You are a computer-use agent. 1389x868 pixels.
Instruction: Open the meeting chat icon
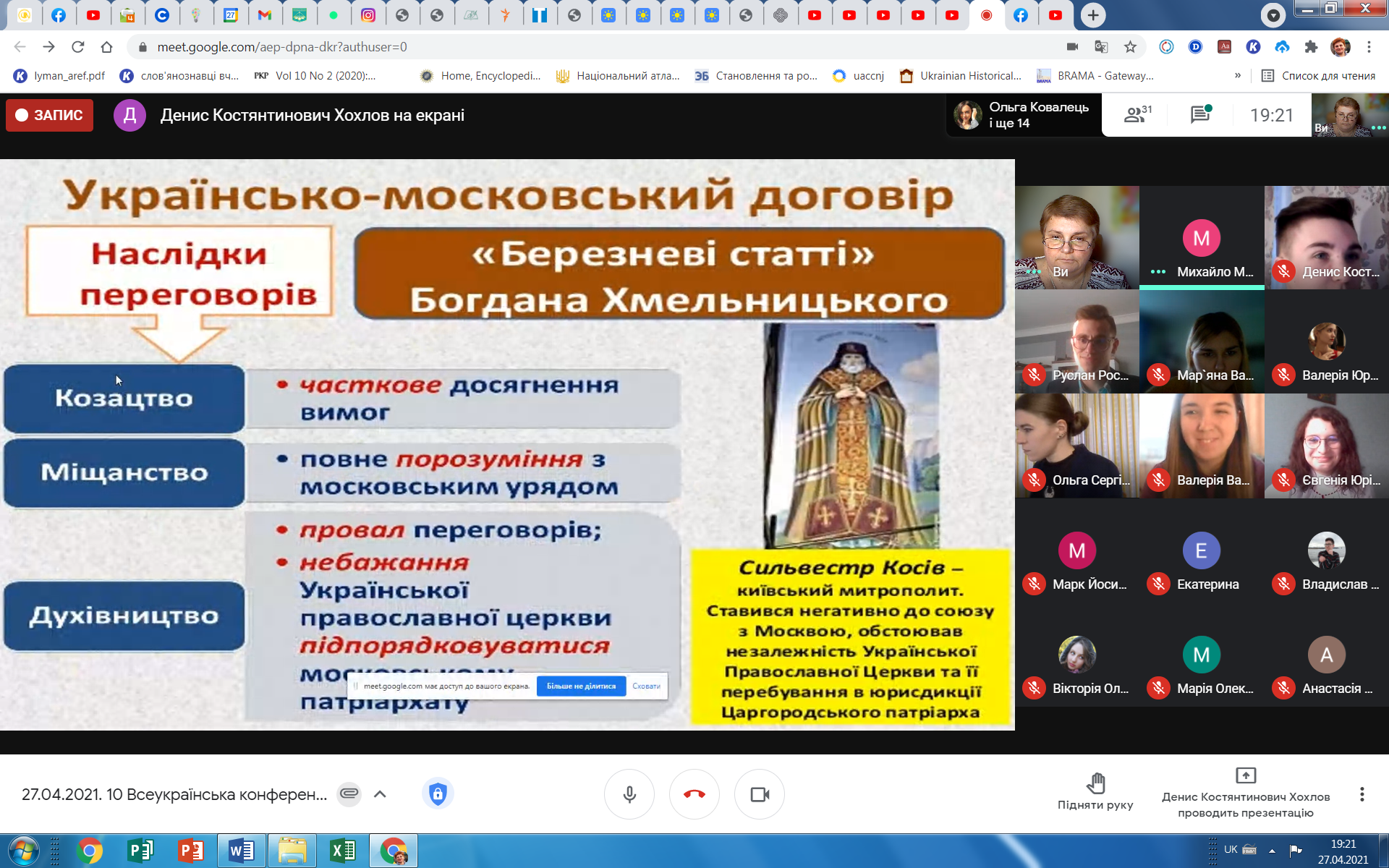pyautogui.click(x=1200, y=115)
